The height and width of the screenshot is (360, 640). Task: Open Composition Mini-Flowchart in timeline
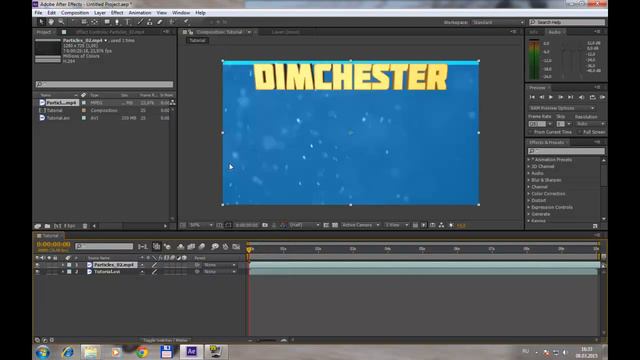(x=142, y=247)
